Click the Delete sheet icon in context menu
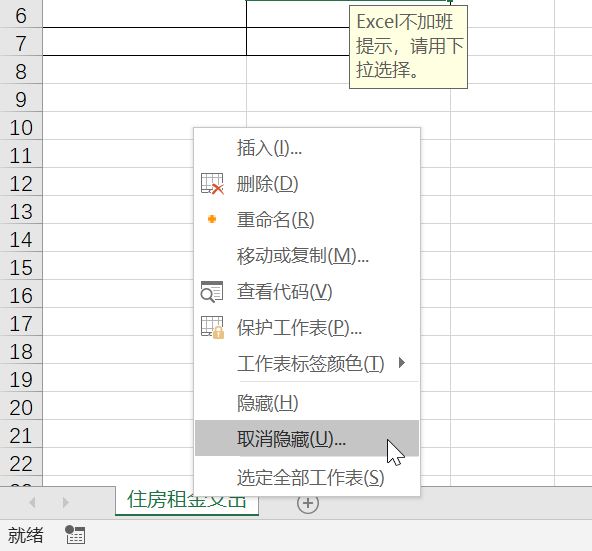Image resolution: width=592 pixels, height=551 pixels. coord(212,184)
